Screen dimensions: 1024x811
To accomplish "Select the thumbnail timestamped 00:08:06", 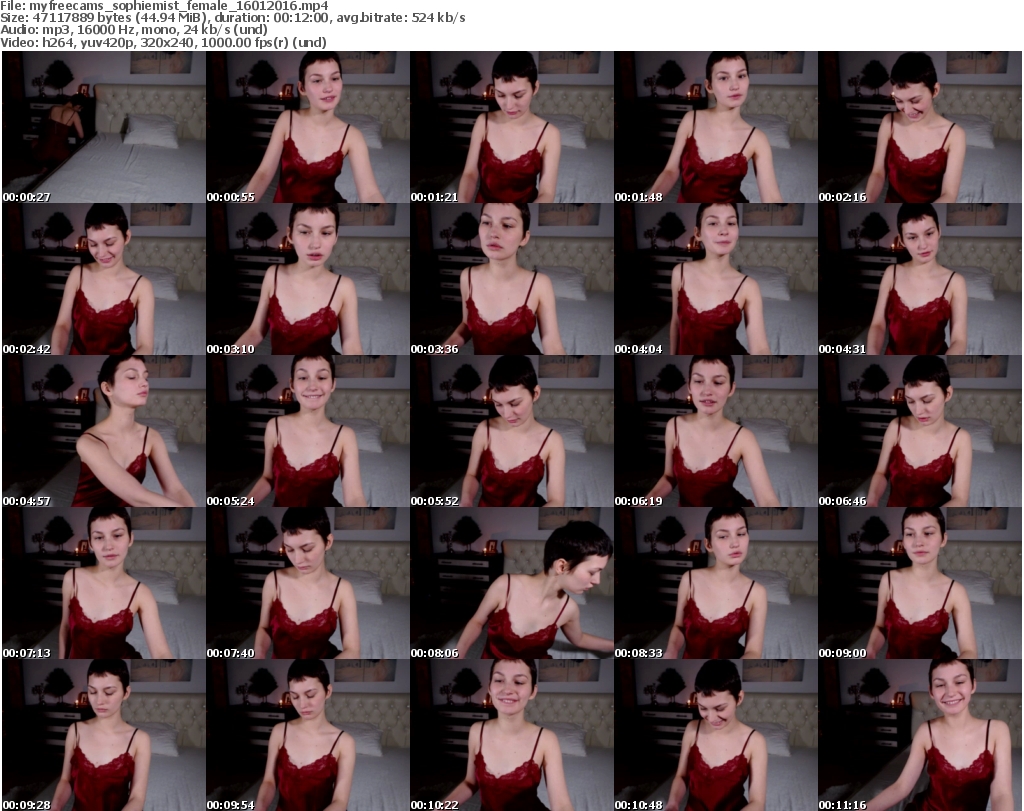I will [x=512, y=584].
